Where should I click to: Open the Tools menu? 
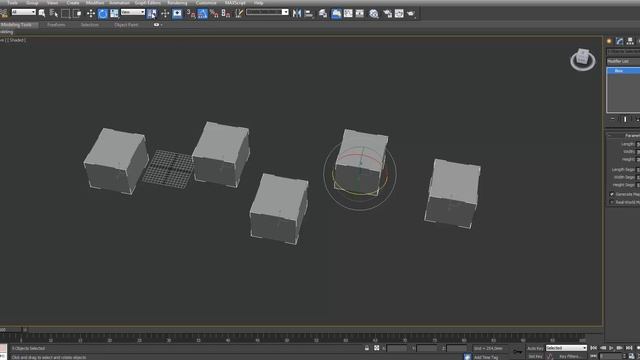pos(12,2)
